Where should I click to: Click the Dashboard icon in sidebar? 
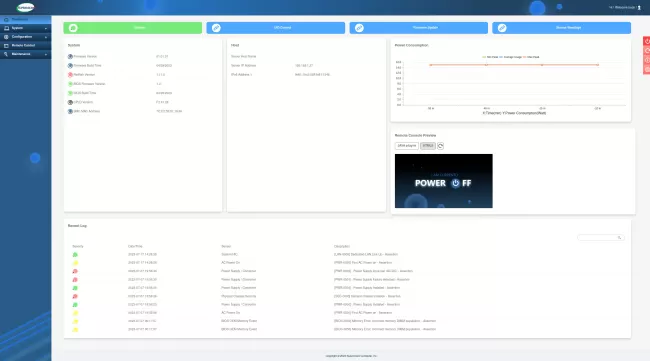click(x=6, y=19)
